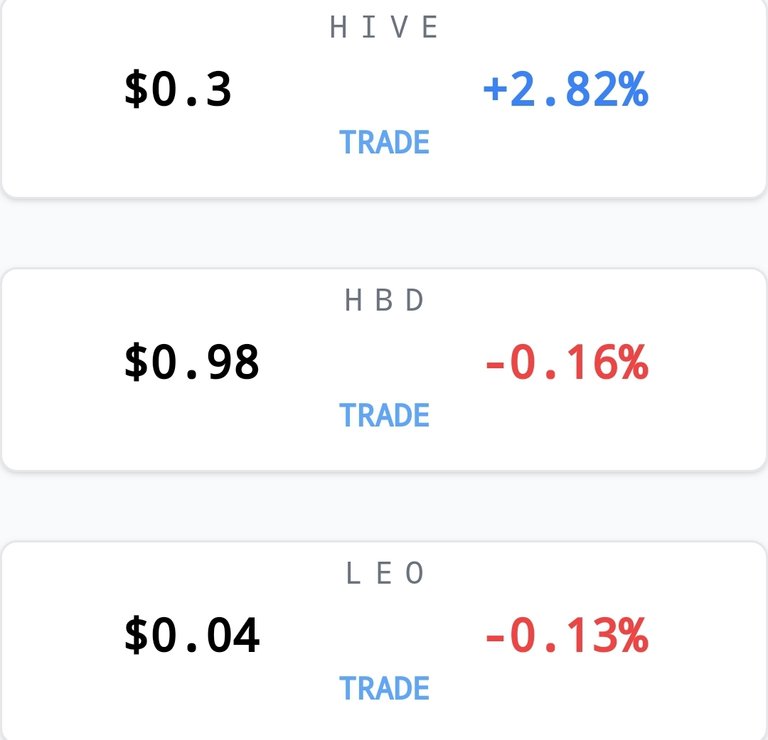Select the HBD price $0.98
Viewport: 768px width, 740px height.
[192, 362]
